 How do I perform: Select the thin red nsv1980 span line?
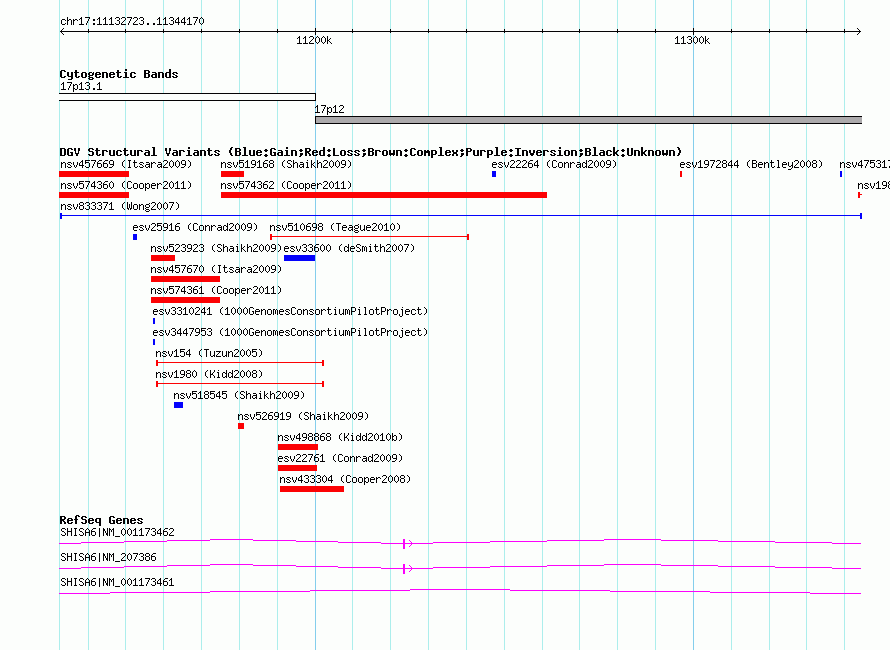pyautogui.click(x=240, y=384)
